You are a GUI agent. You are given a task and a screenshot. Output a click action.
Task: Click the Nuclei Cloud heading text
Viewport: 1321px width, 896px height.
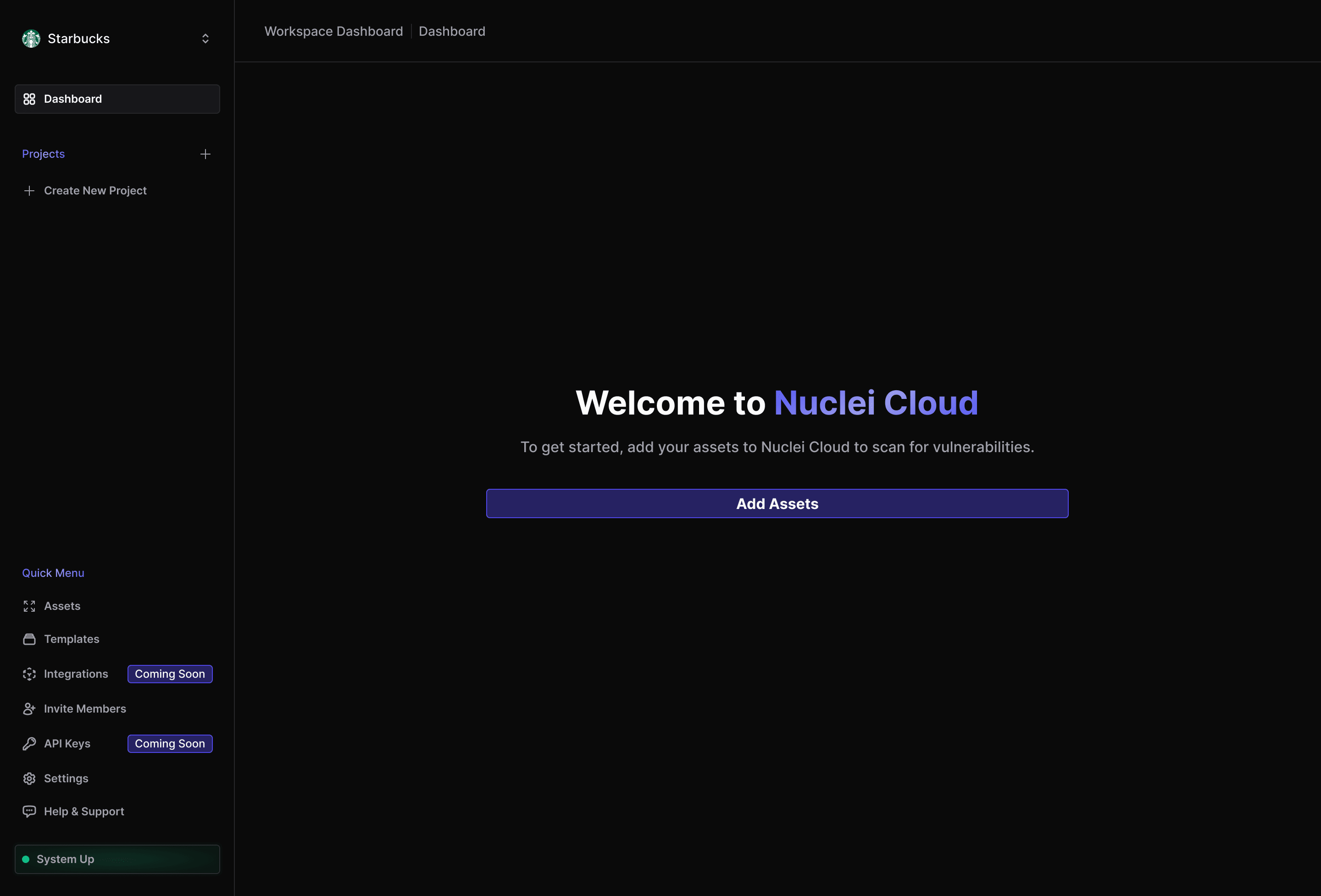(x=876, y=403)
